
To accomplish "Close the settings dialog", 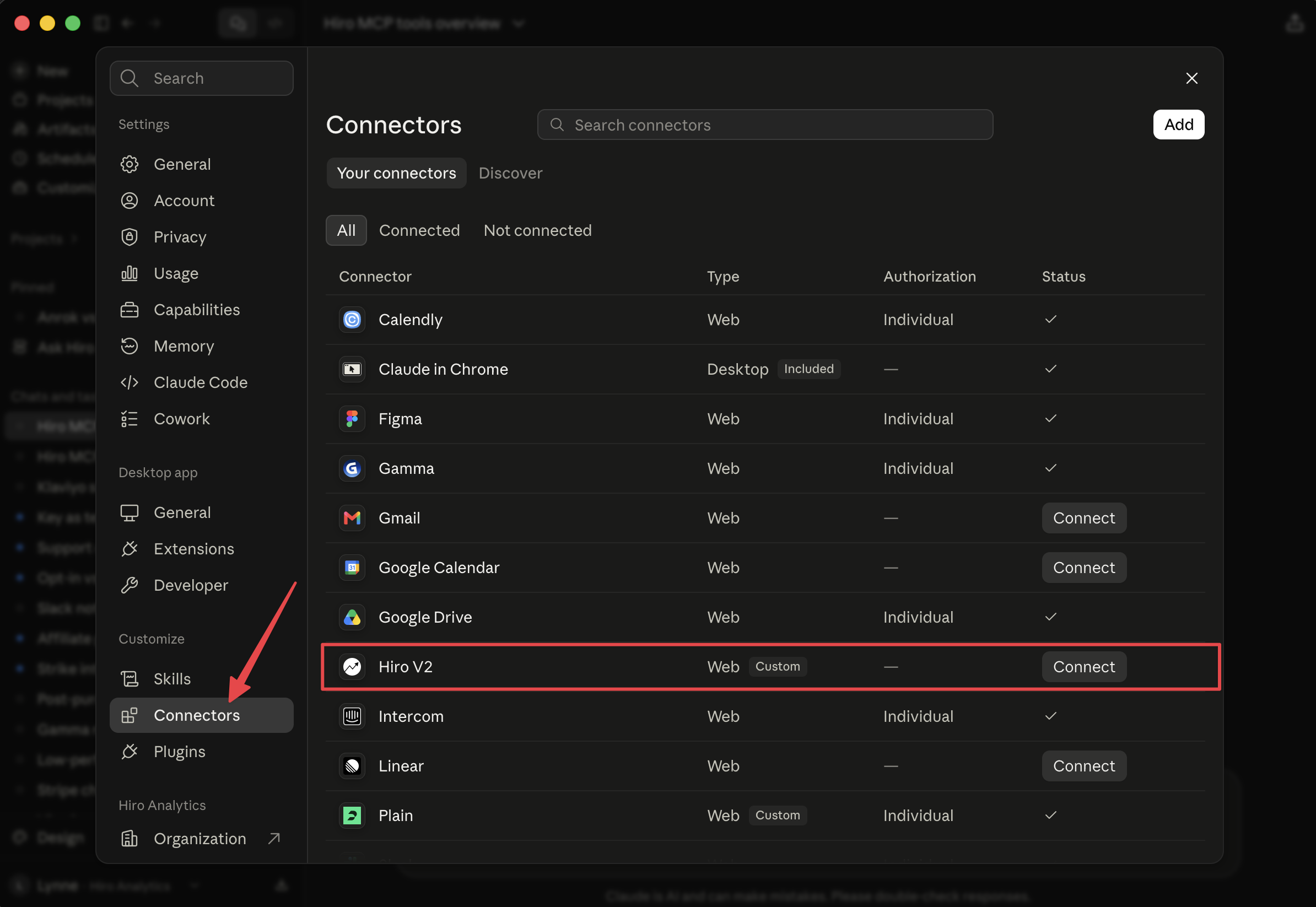I will [1191, 78].
